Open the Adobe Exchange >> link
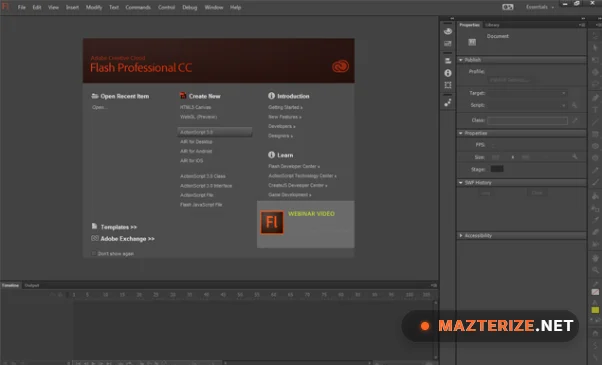 [127, 238]
